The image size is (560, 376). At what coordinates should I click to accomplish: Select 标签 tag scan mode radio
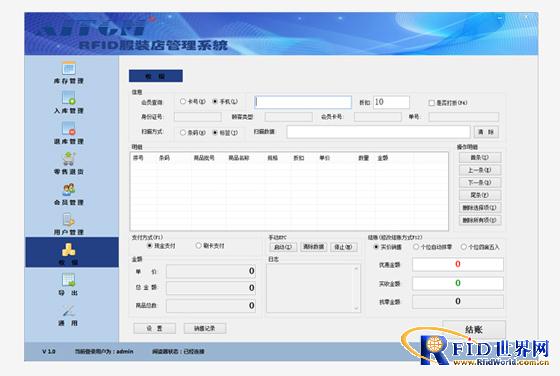coord(215,132)
